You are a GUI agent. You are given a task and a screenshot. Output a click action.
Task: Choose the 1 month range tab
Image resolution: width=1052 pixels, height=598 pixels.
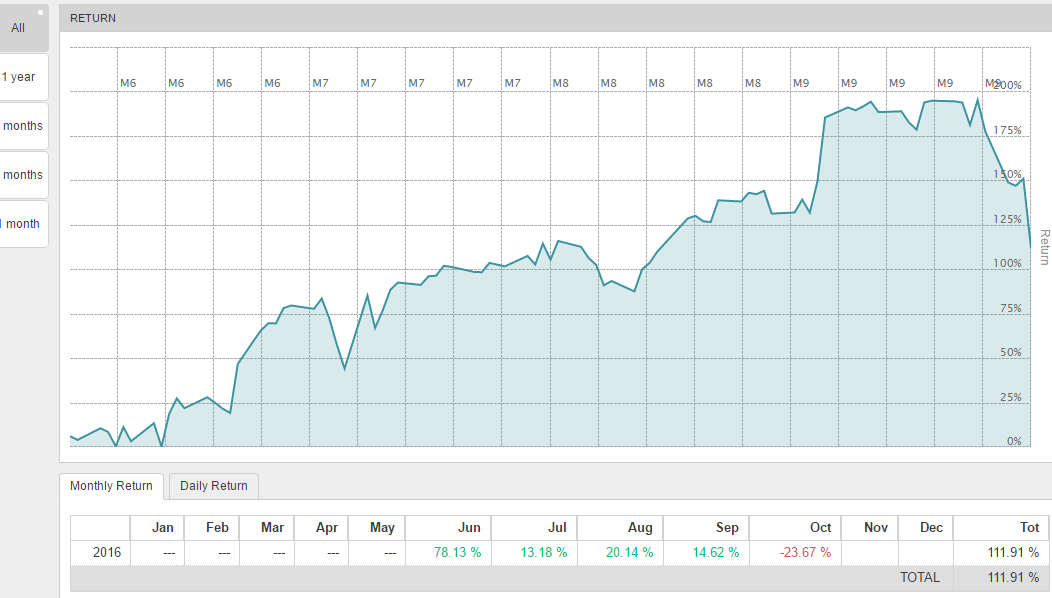pos(21,224)
